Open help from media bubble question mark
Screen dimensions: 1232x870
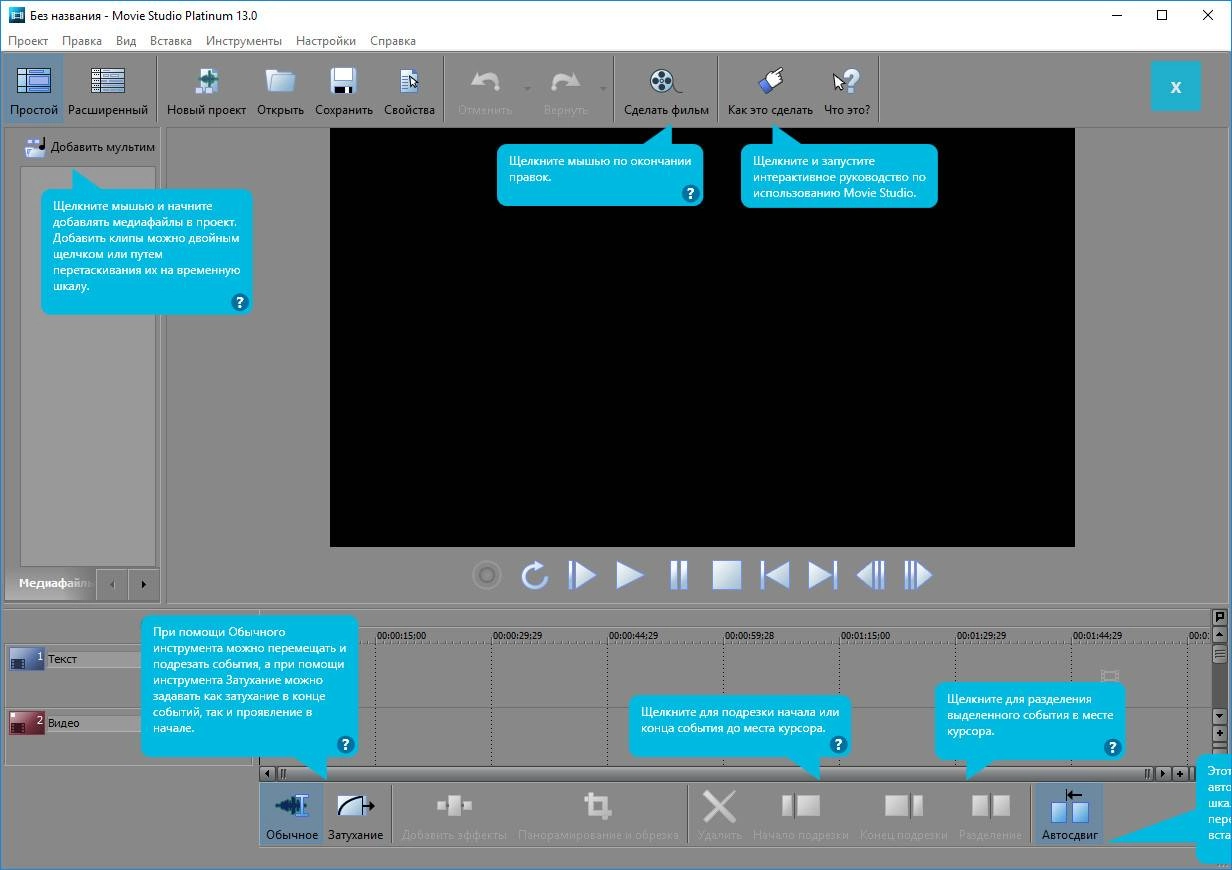pyautogui.click(x=239, y=302)
